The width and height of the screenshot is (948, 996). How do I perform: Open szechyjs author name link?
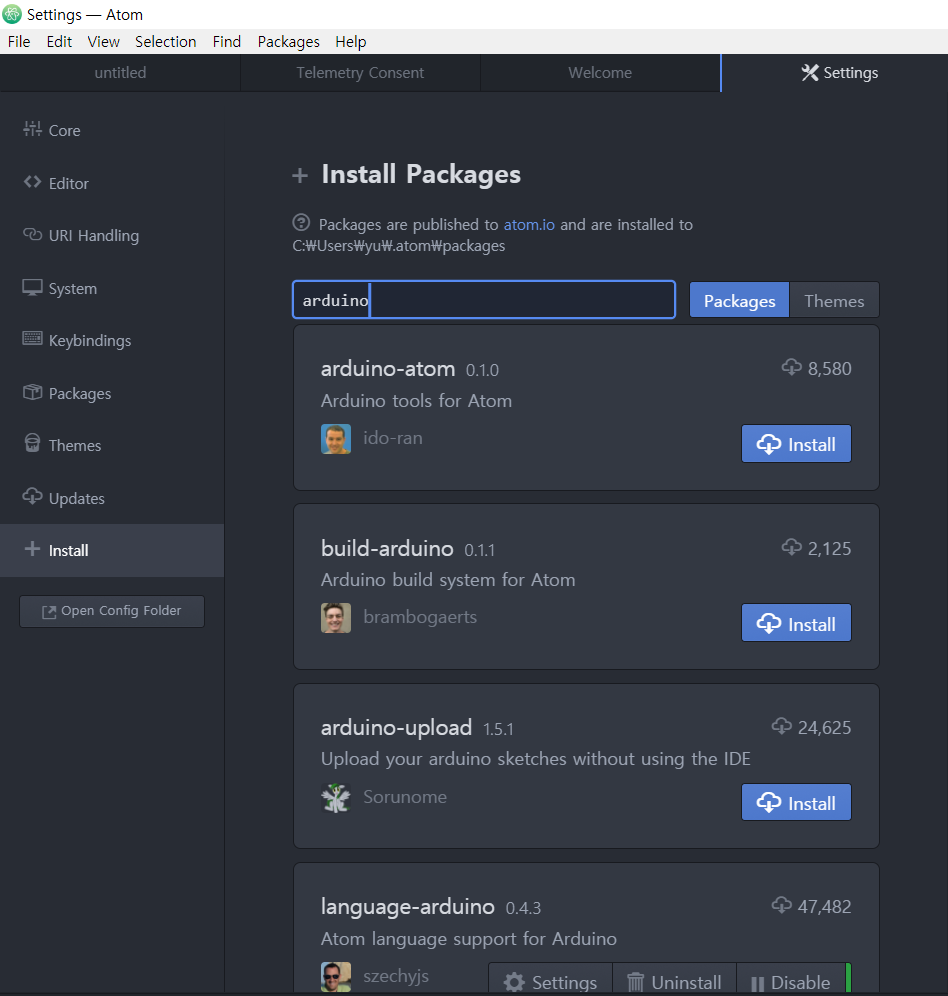(396, 976)
